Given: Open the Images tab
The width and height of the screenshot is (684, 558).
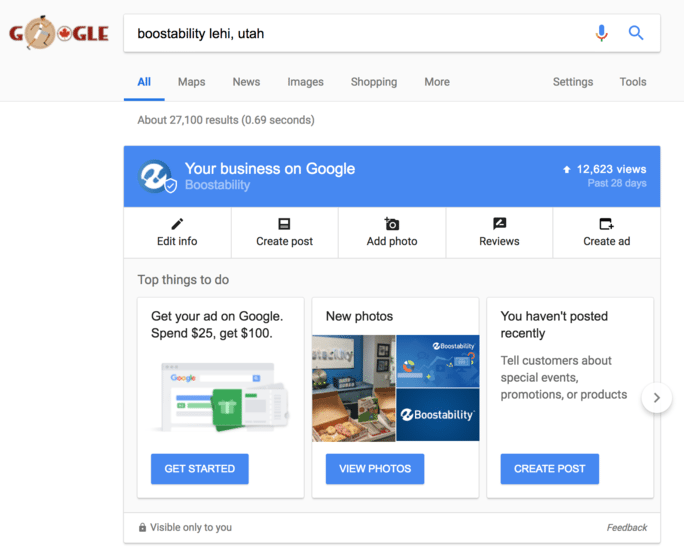Looking at the screenshot, I should tap(305, 82).
